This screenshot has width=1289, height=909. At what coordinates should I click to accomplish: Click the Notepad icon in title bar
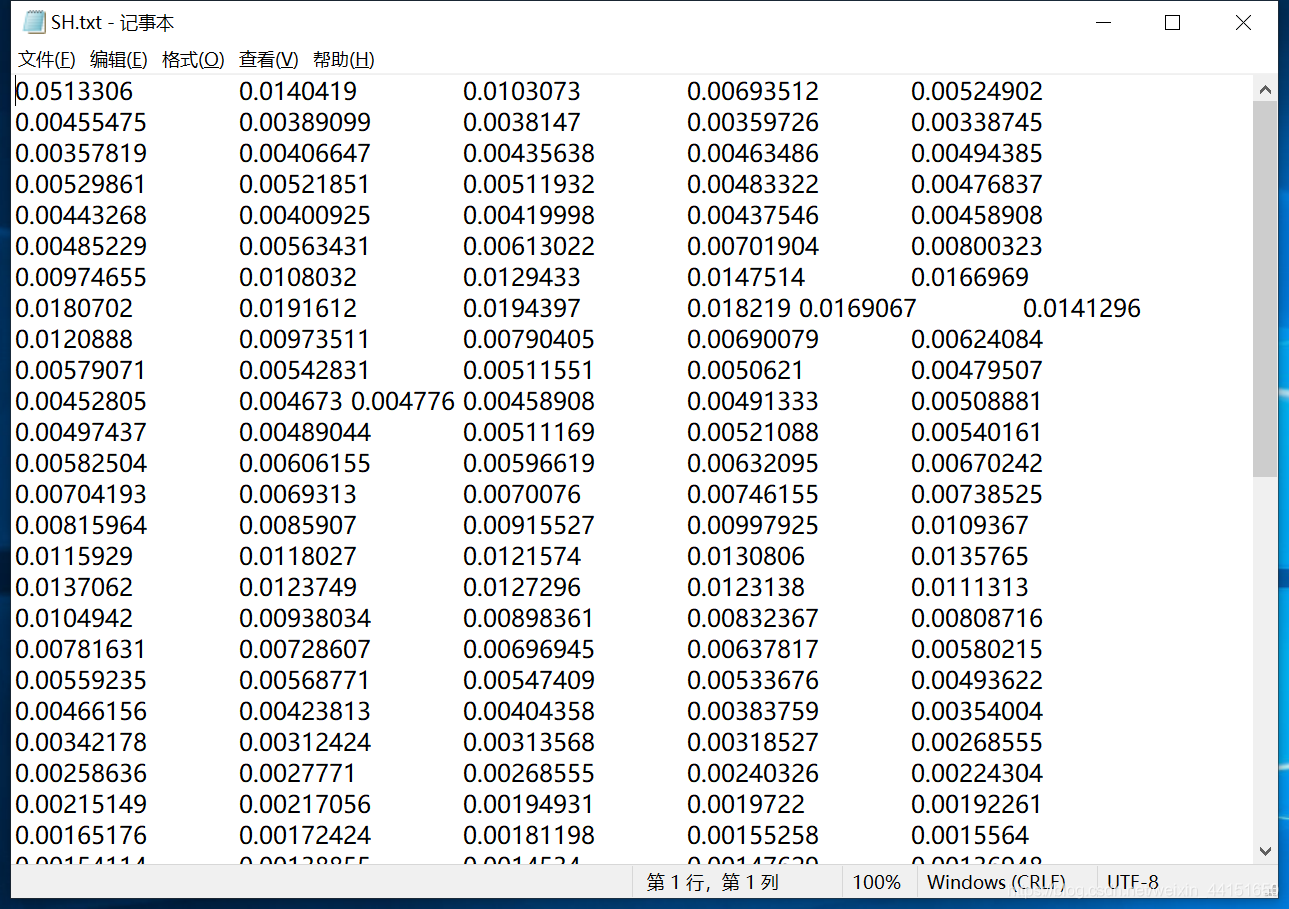click(x=34, y=22)
